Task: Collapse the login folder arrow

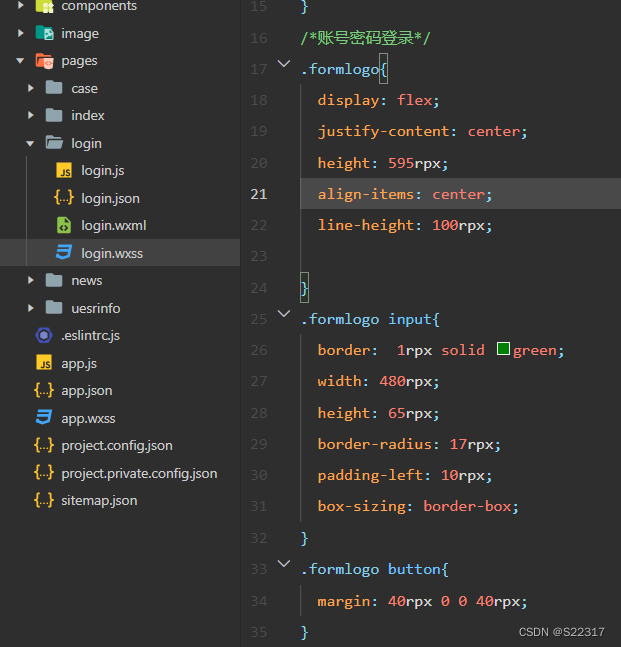Action: pos(30,143)
